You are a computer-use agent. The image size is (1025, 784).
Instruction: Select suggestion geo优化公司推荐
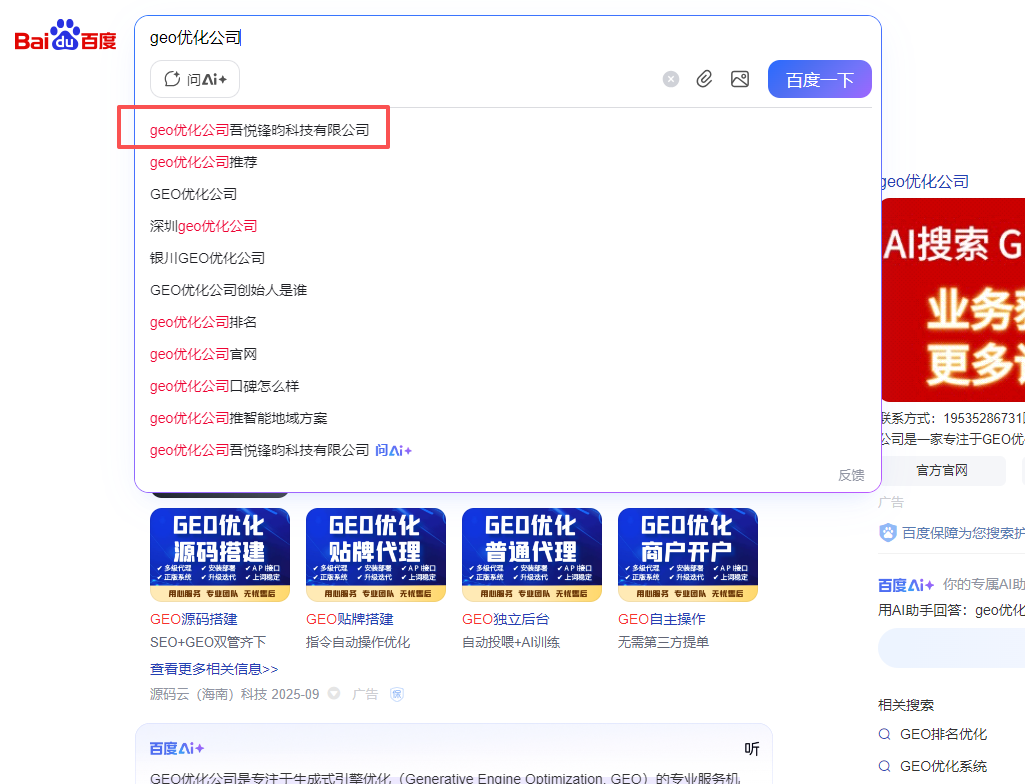[x=203, y=162]
